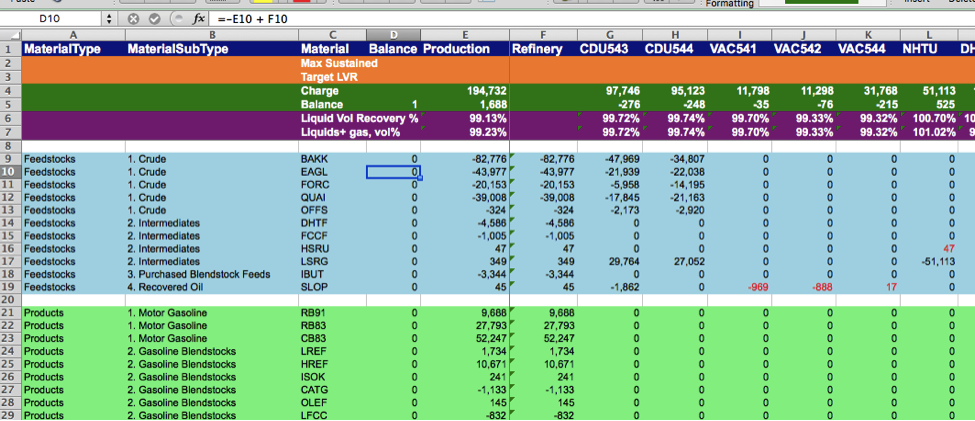Click the select-all corner of the grid
The height and width of the screenshot is (421, 975).
9,35
